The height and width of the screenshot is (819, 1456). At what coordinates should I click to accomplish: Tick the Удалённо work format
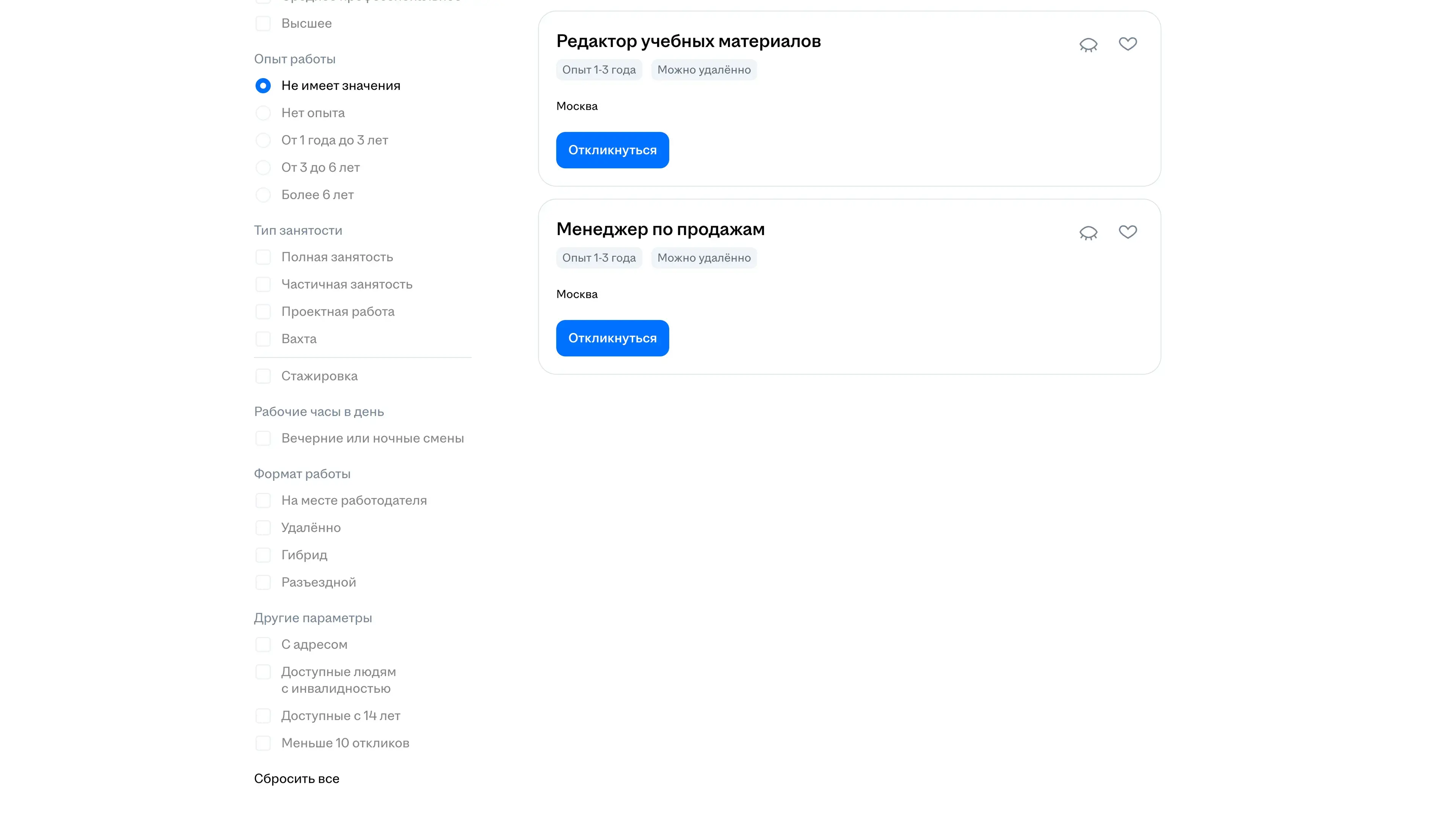tap(263, 528)
